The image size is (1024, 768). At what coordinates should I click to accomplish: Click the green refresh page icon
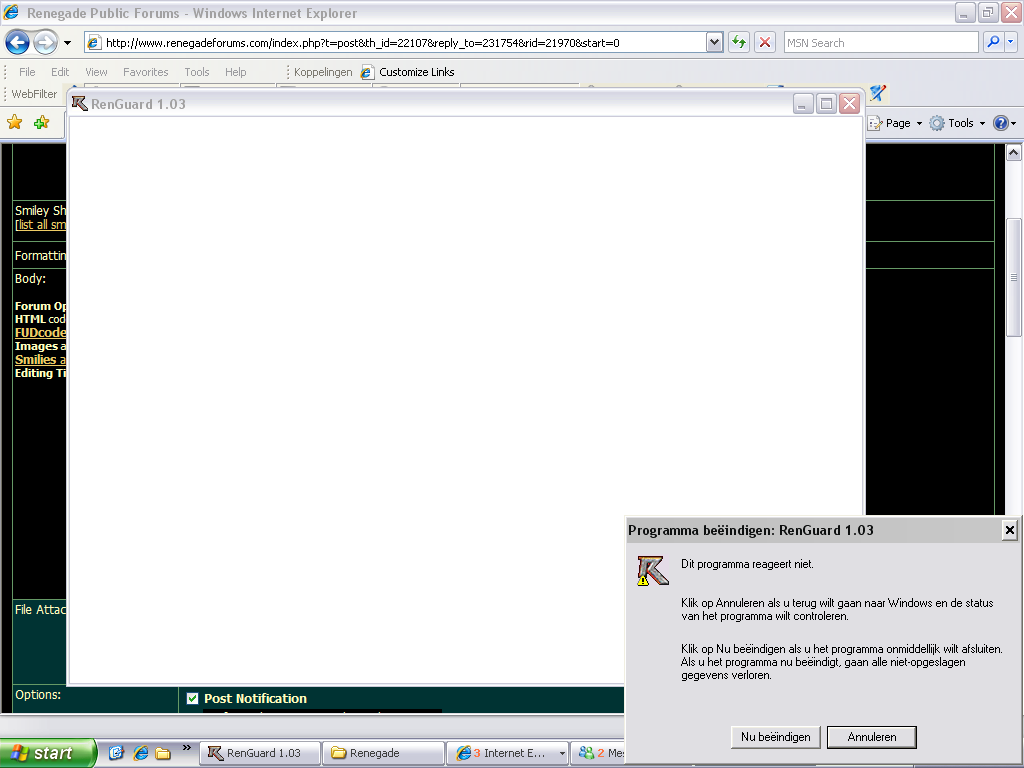pyautogui.click(x=739, y=43)
